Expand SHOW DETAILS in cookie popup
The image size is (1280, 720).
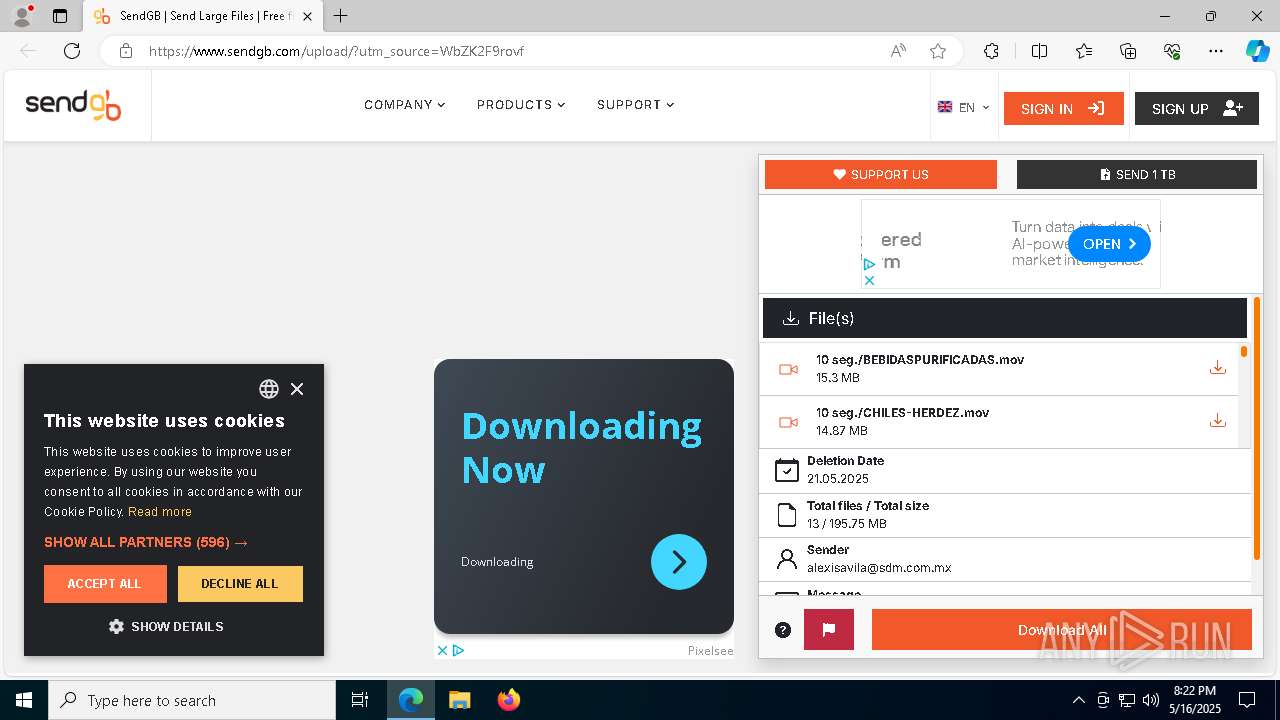point(166,626)
